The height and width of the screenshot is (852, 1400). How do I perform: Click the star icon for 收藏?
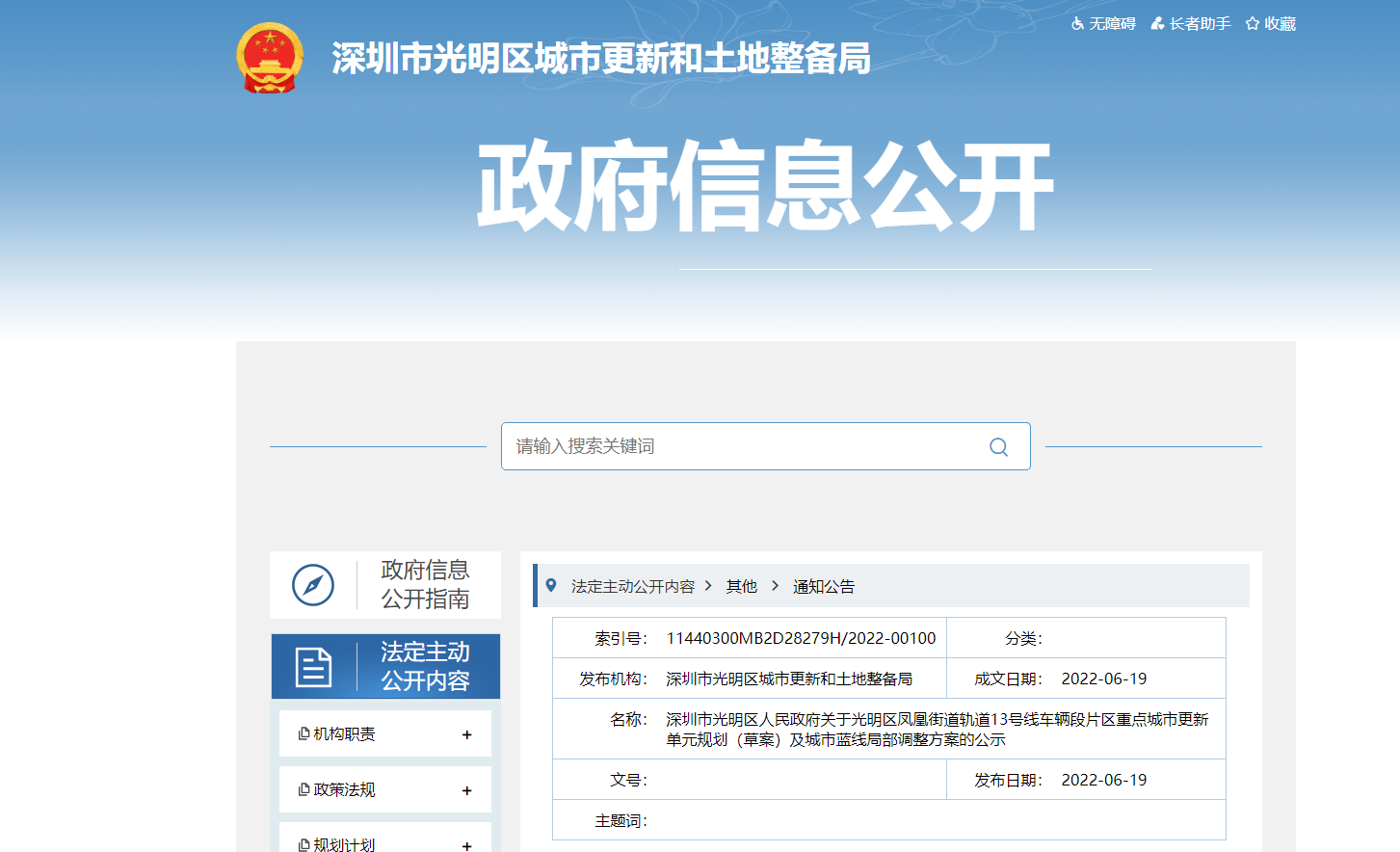point(1252,24)
